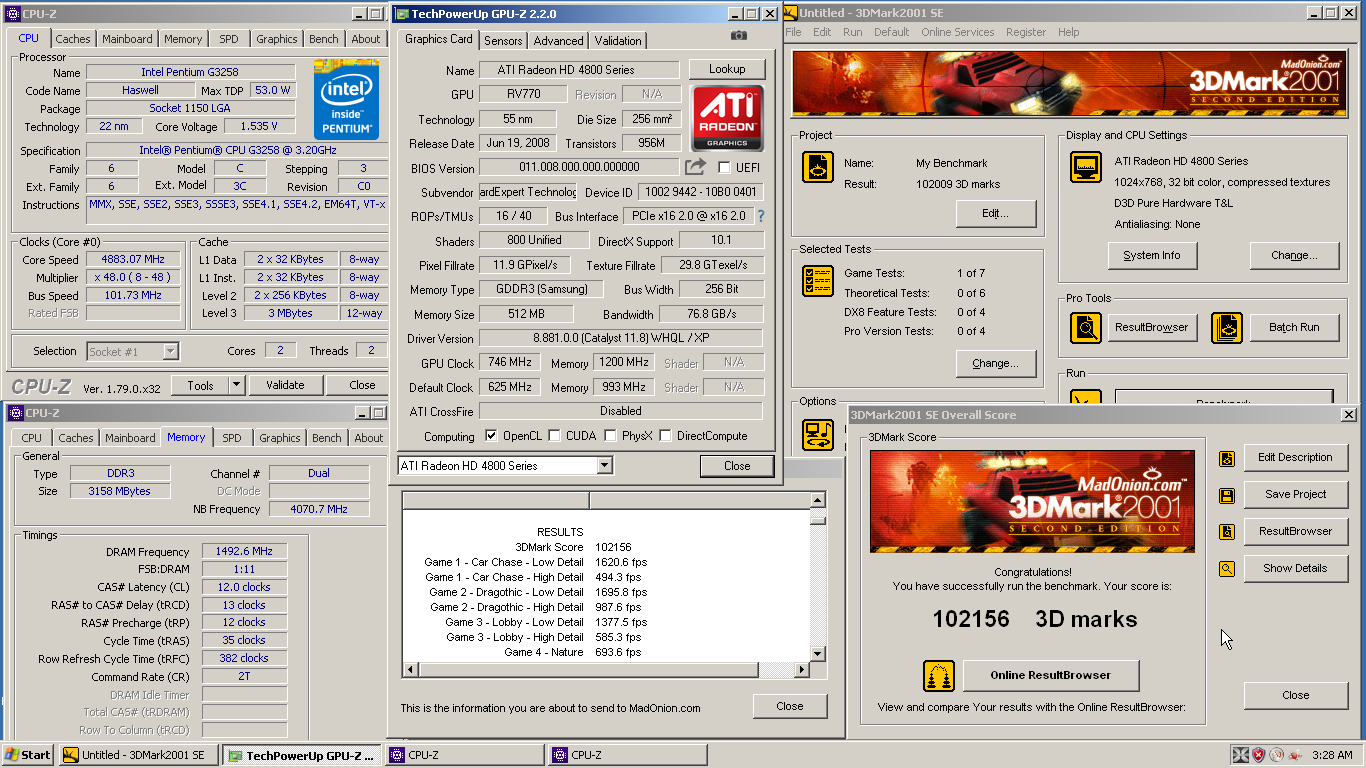Image resolution: width=1366 pixels, height=768 pixels.
Task: Click the System Info button
Action: 1152,255
